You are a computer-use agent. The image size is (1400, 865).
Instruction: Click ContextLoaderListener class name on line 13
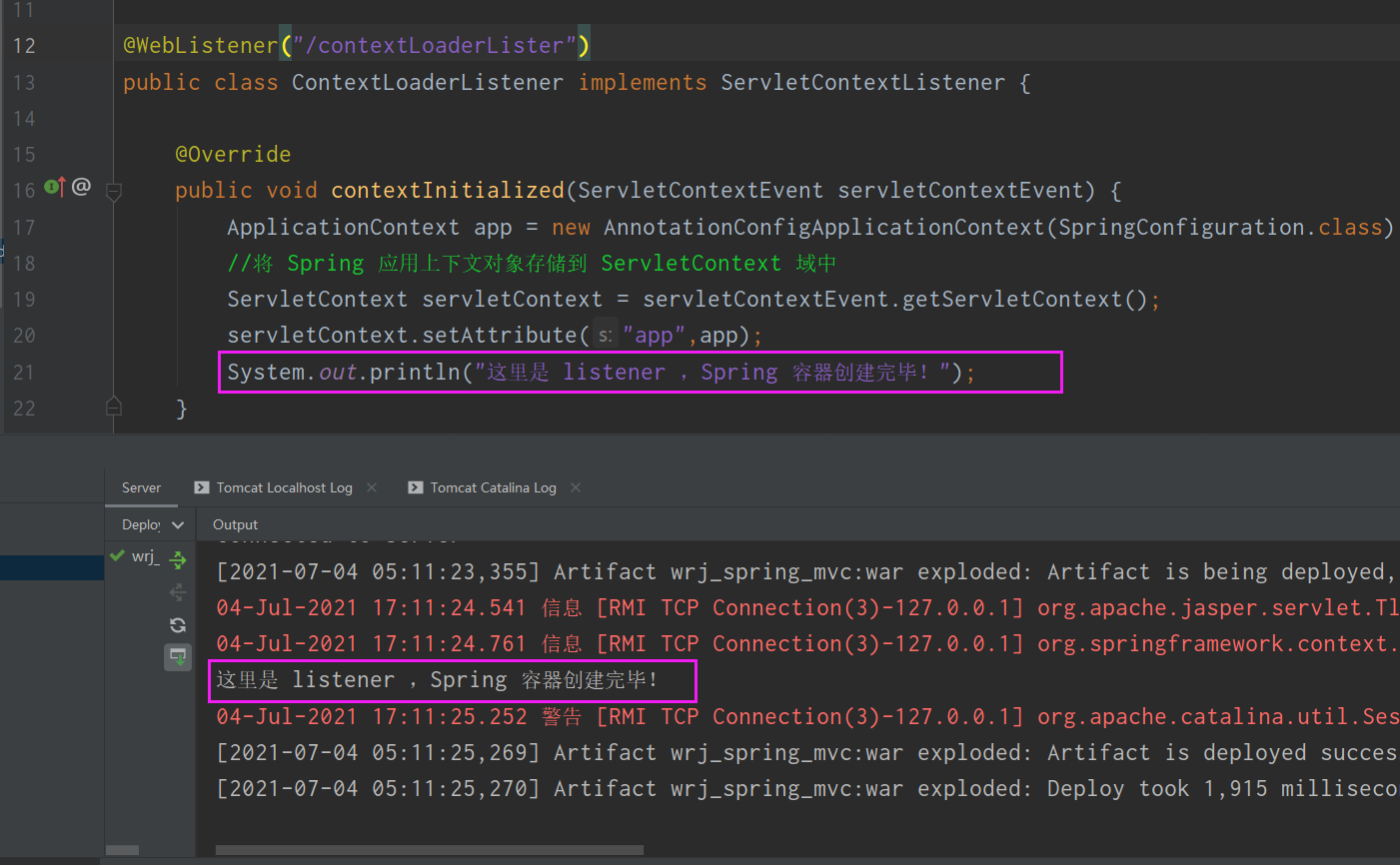pyautogui.click(x=428, y=83)
